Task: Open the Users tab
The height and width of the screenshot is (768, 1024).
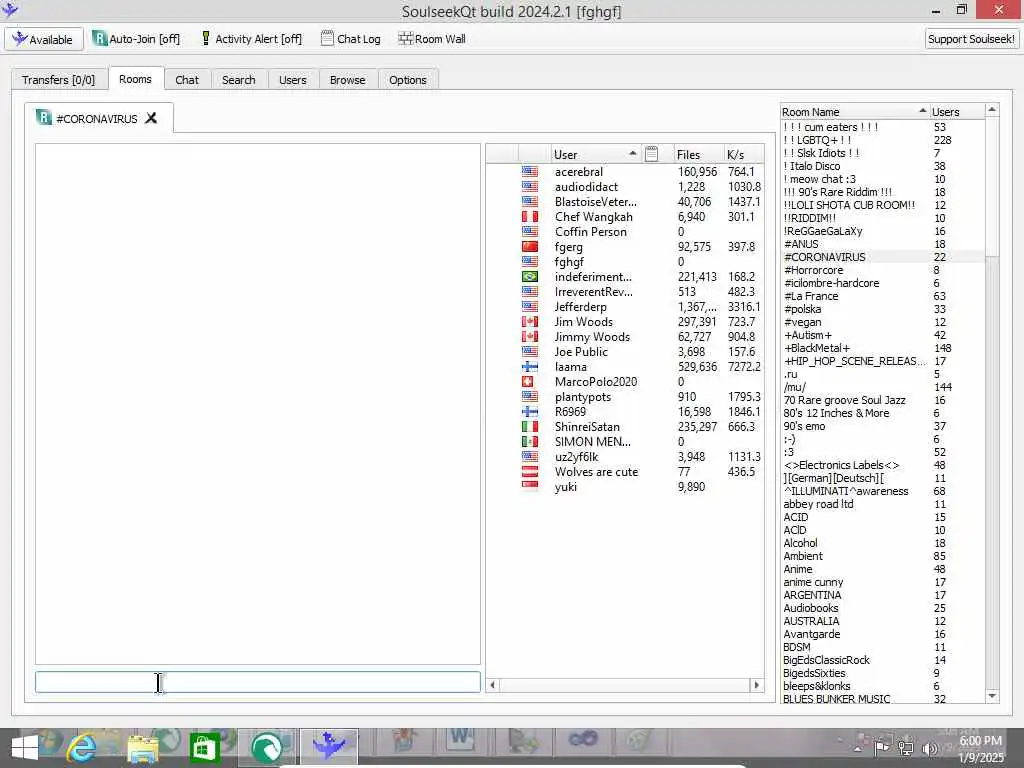Action: (293, 80)
